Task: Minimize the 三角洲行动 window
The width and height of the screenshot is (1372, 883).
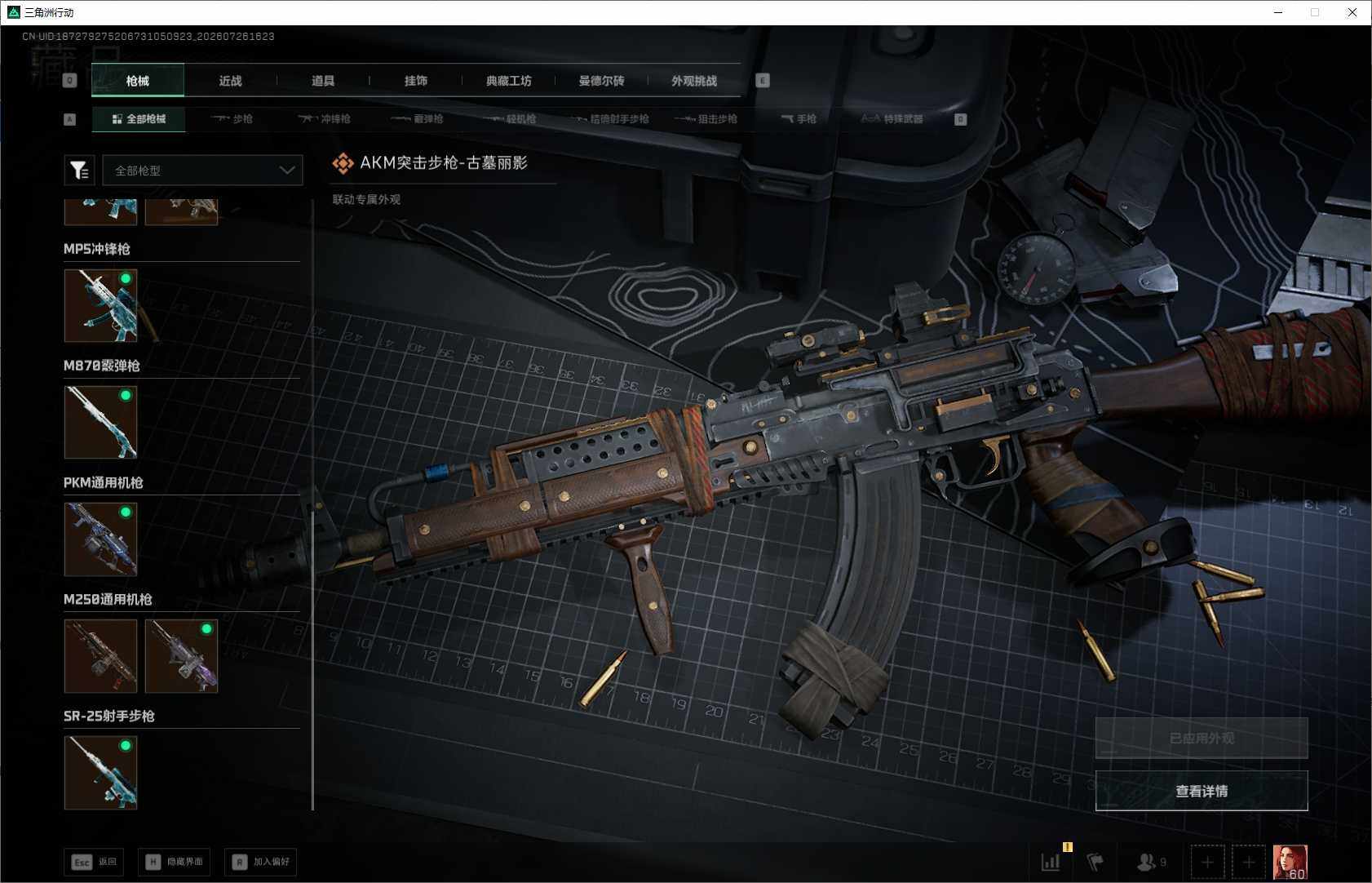Action: click(1278, 12)
